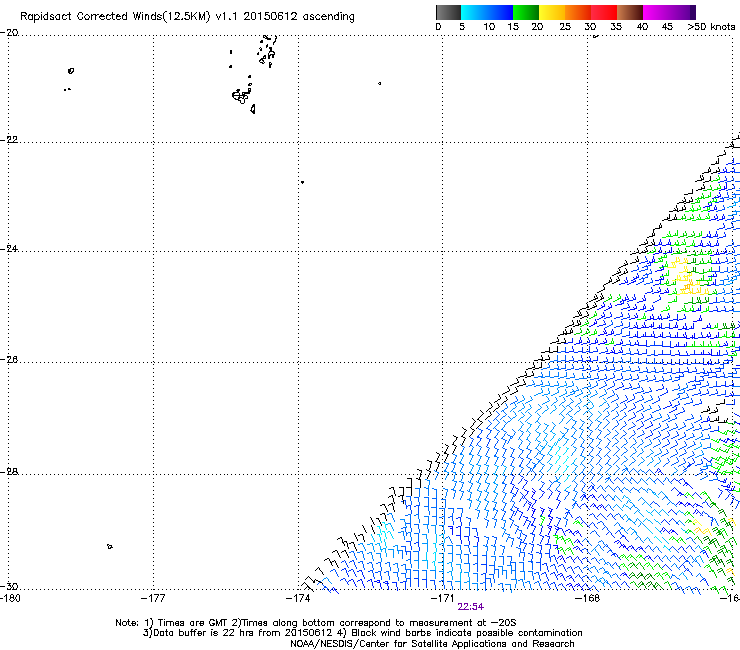
Task: Select the -26 latitude axis label
Action: click(9, 360)
